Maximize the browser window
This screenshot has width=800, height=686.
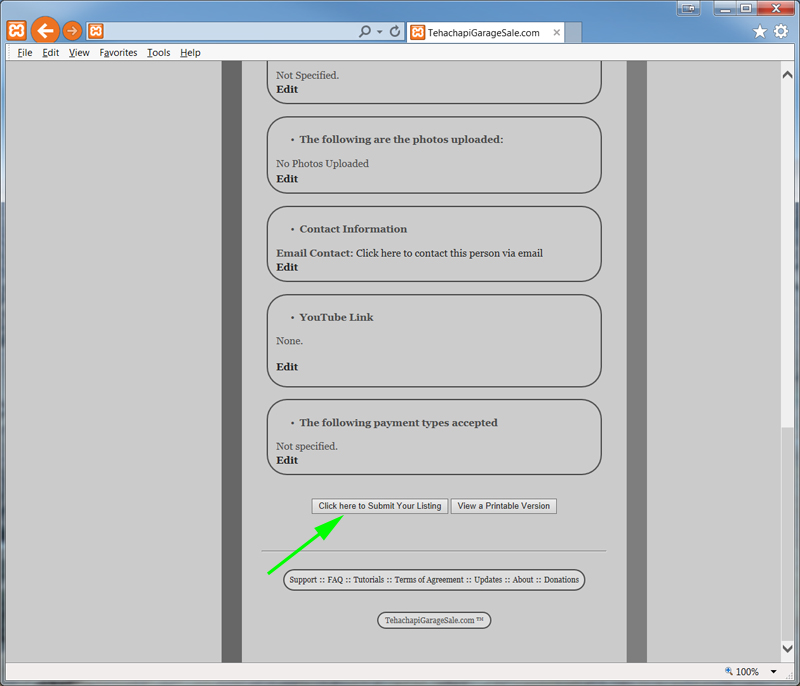pyautogui.click(x=746, y=9)
